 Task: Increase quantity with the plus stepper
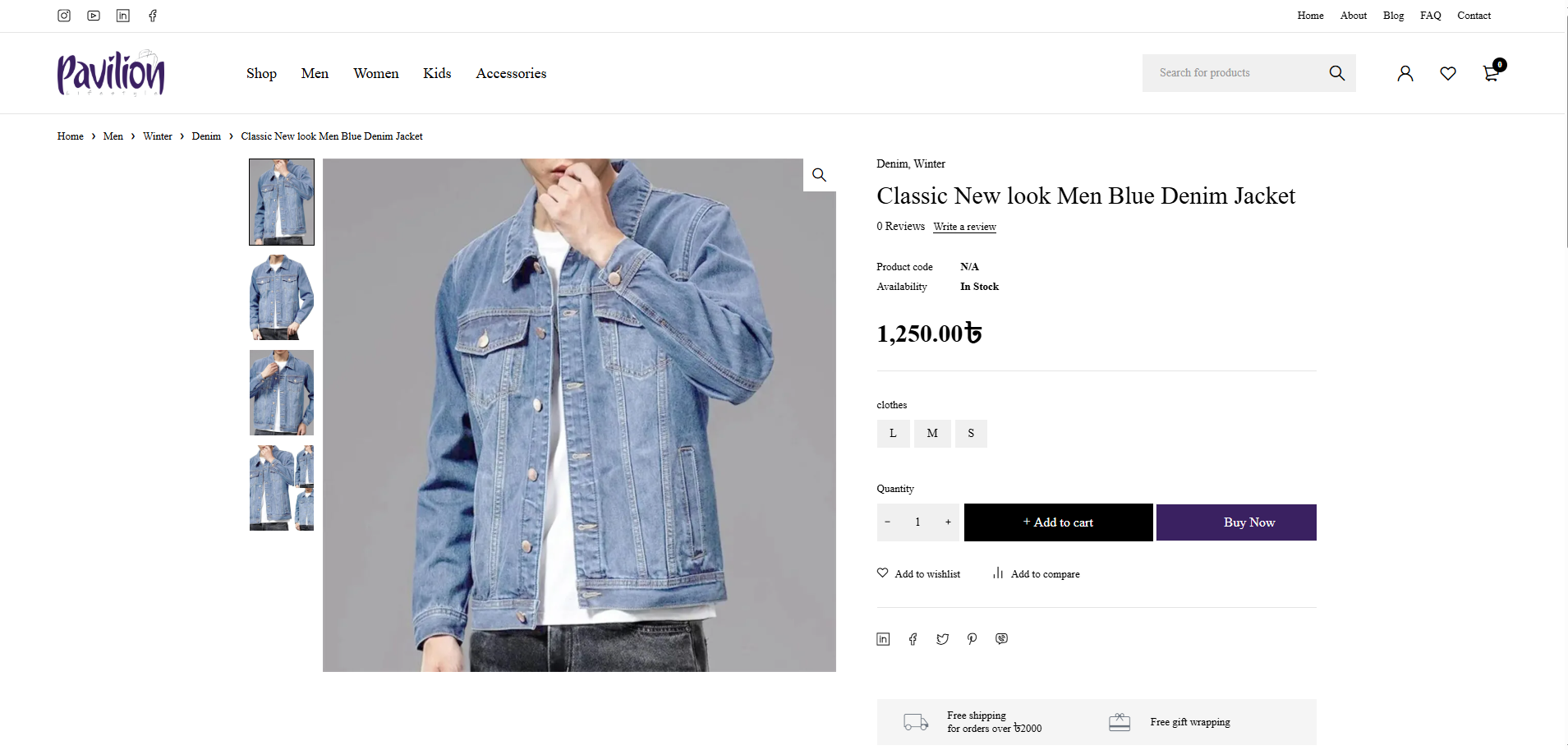(948, 522)
